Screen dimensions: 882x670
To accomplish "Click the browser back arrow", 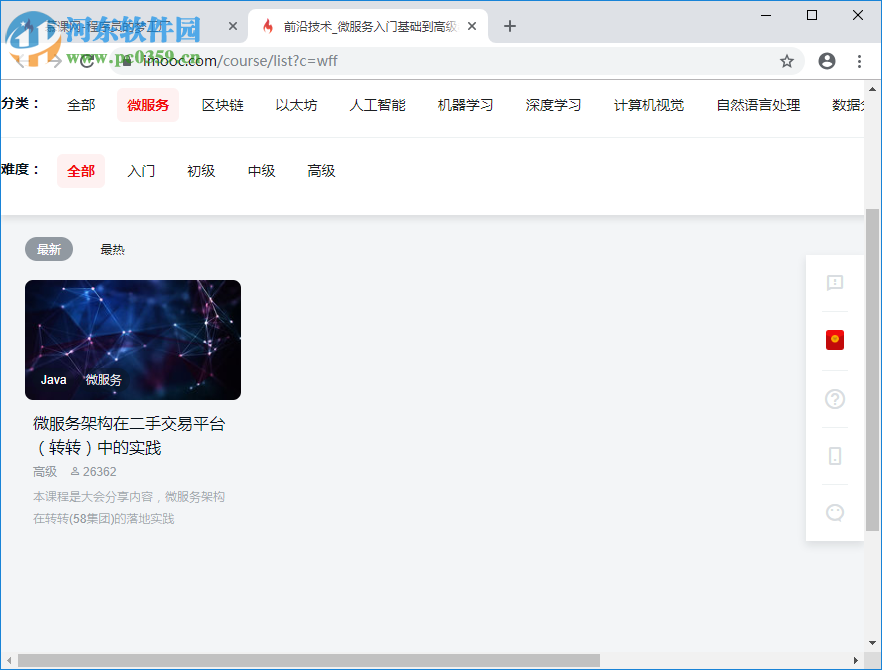I will point(22,61).
